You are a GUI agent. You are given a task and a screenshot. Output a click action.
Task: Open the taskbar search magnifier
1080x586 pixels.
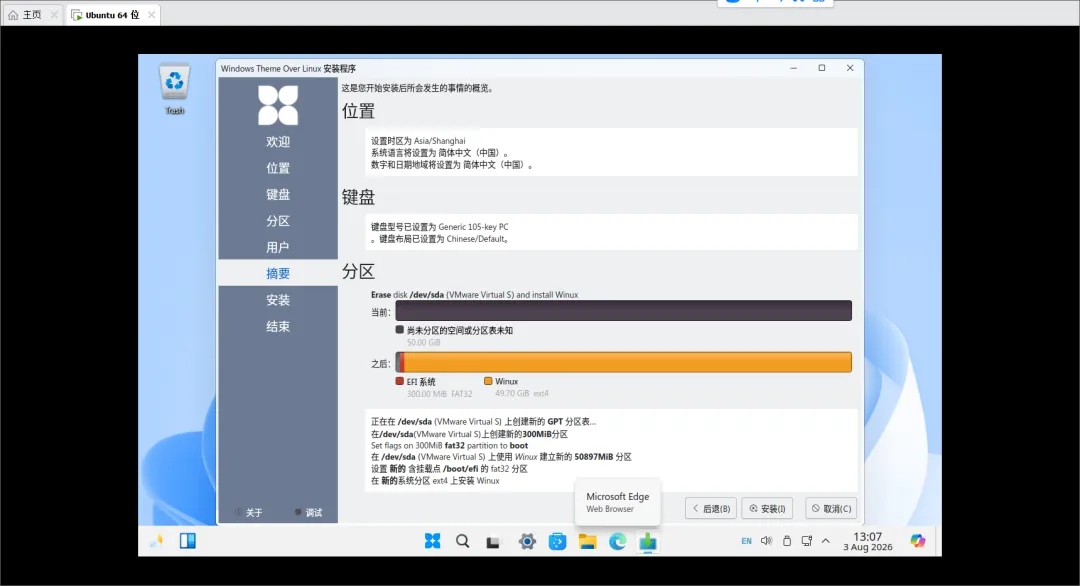tap(463, 541)
